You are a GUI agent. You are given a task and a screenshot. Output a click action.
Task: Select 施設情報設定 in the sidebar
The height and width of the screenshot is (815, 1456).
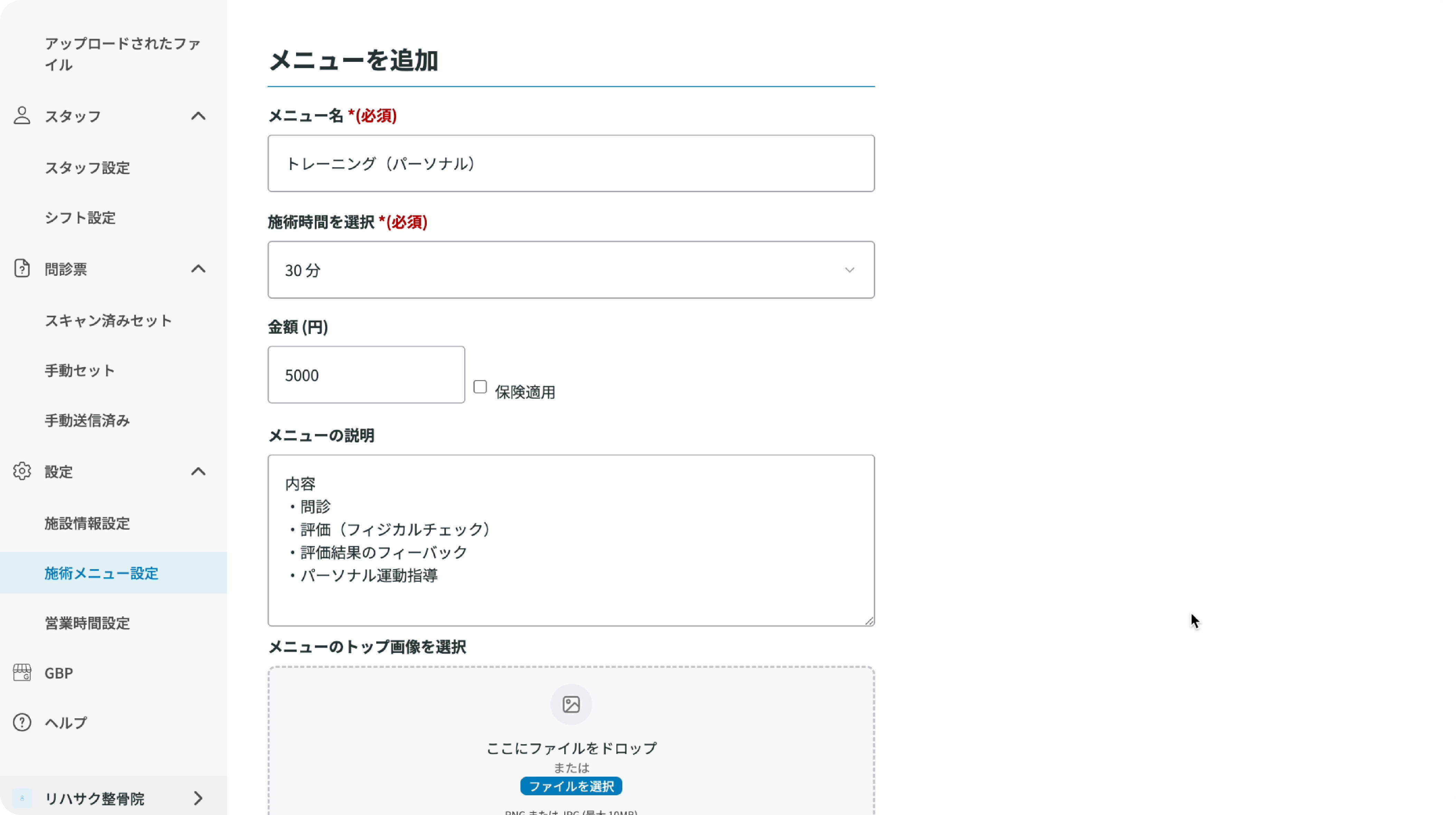(88, 523)
